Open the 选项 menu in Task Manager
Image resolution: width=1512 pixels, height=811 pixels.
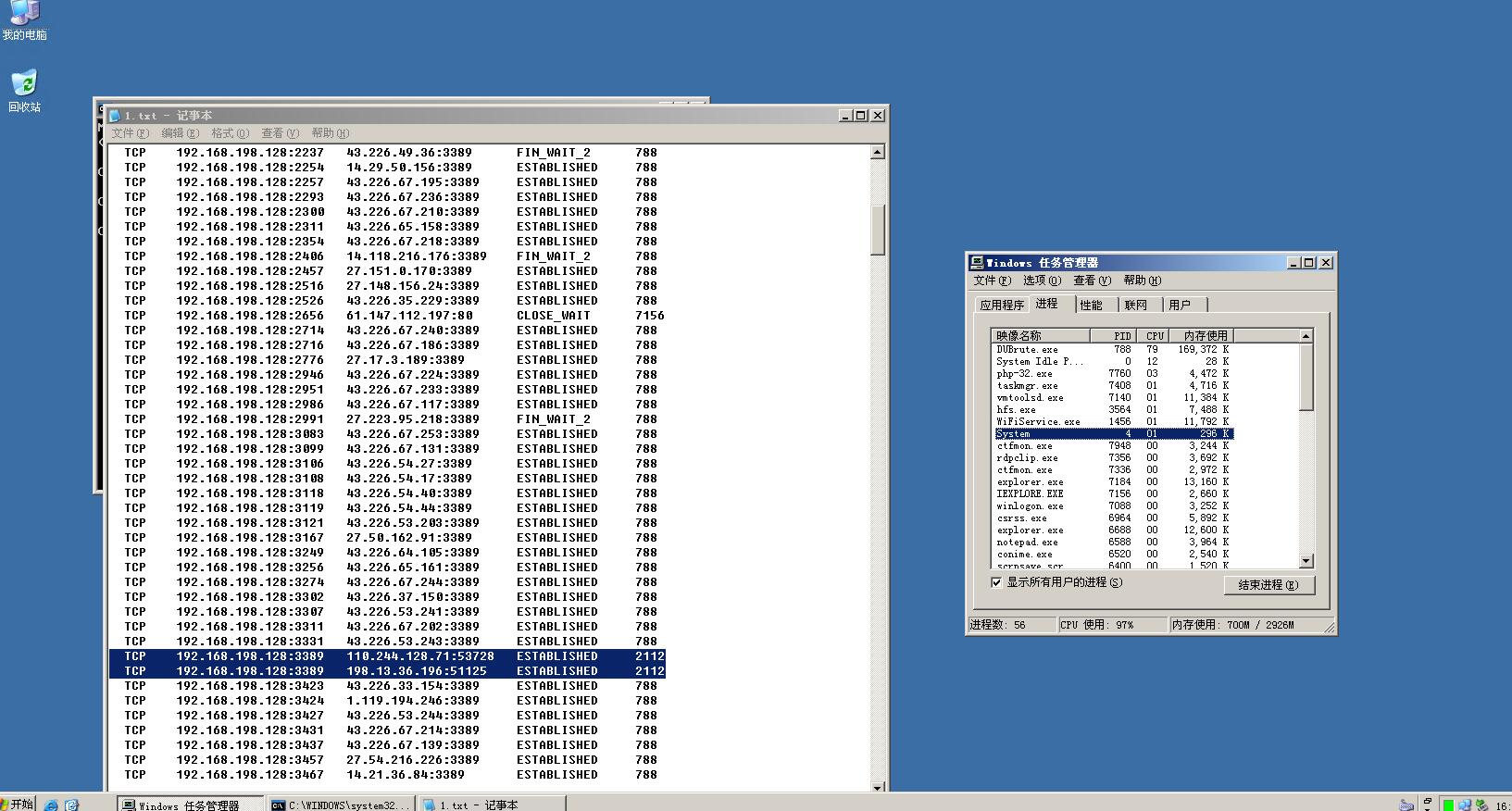point(1042,281)
